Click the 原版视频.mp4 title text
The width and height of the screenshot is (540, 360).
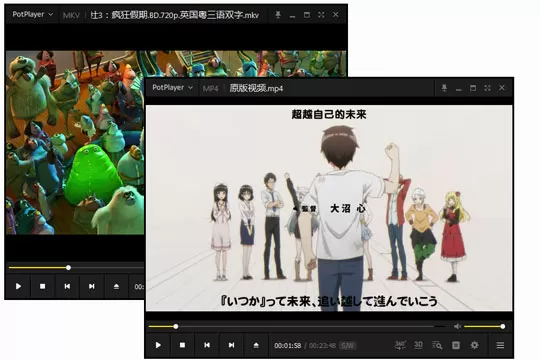256,88
